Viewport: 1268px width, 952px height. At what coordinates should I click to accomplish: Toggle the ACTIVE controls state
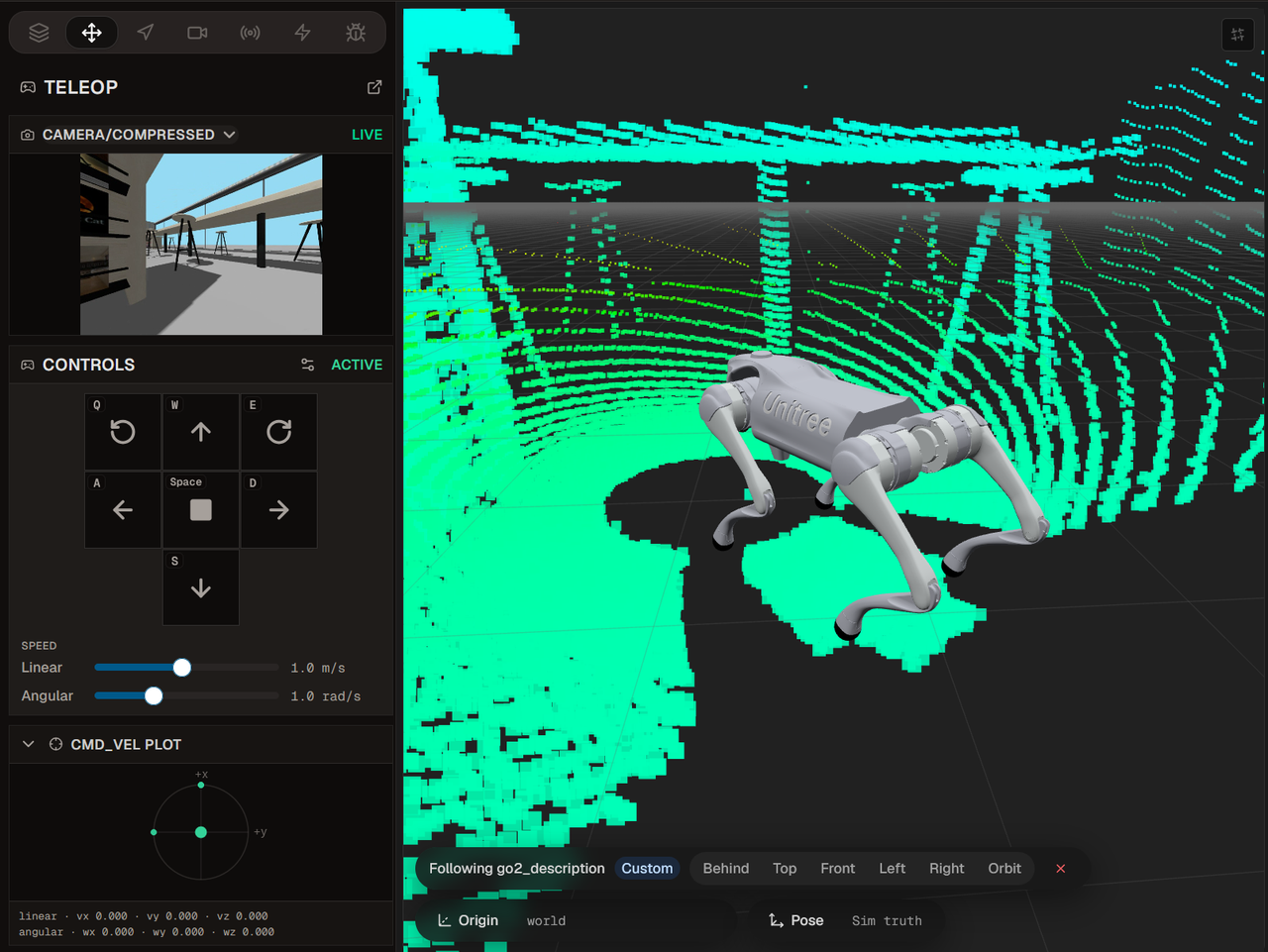(357, 365)
